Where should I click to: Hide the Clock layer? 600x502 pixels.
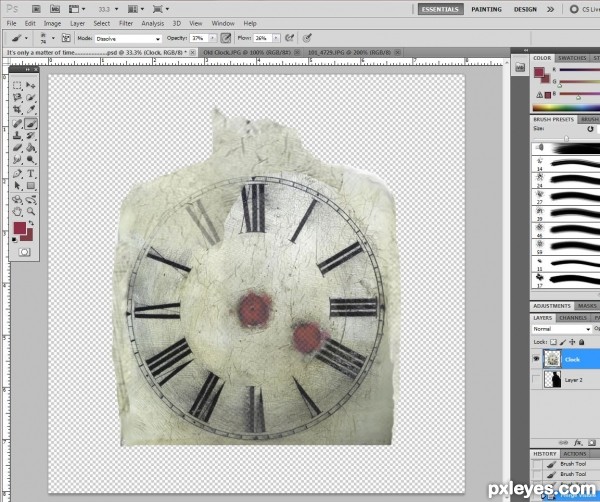point(536,359)
